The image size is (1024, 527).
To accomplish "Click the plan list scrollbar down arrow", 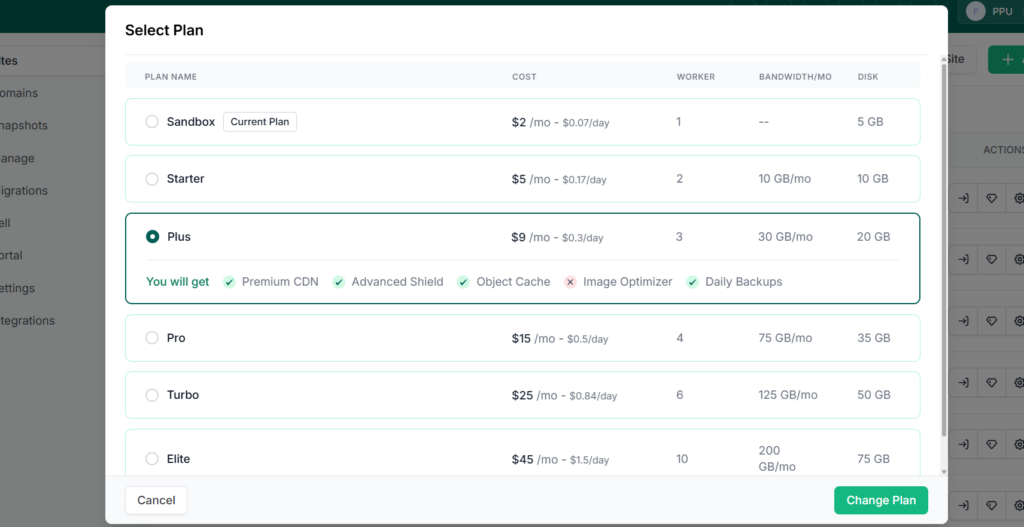I will point(944,471).
